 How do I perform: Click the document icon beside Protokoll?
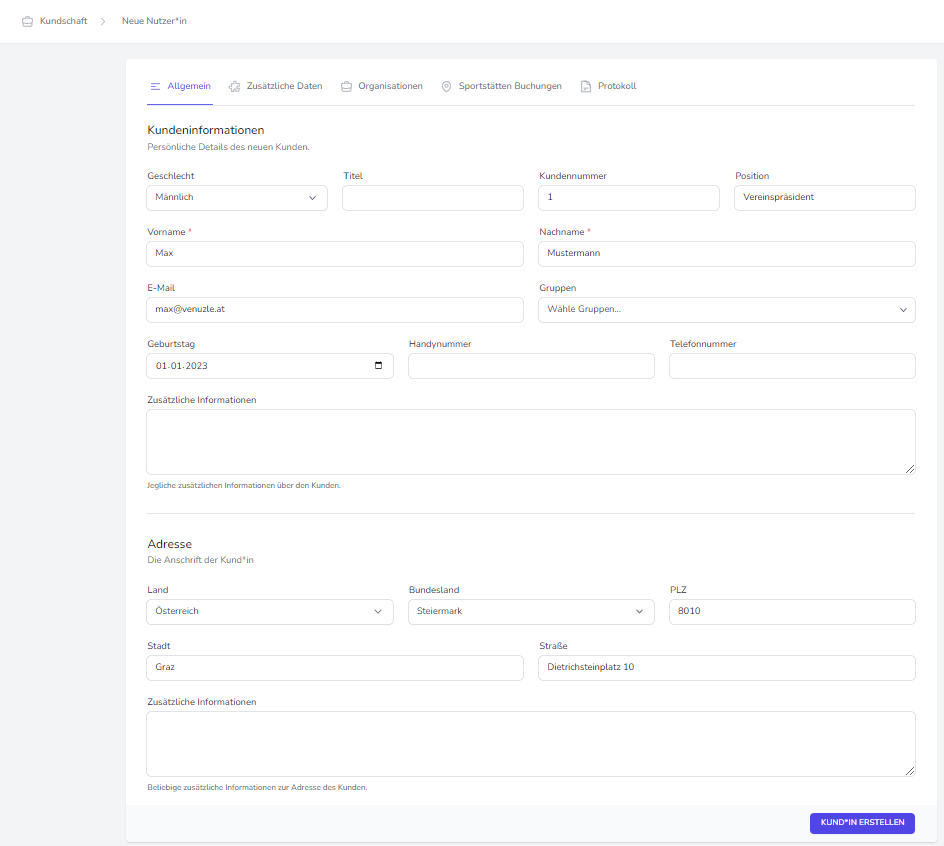click(586, 87)
